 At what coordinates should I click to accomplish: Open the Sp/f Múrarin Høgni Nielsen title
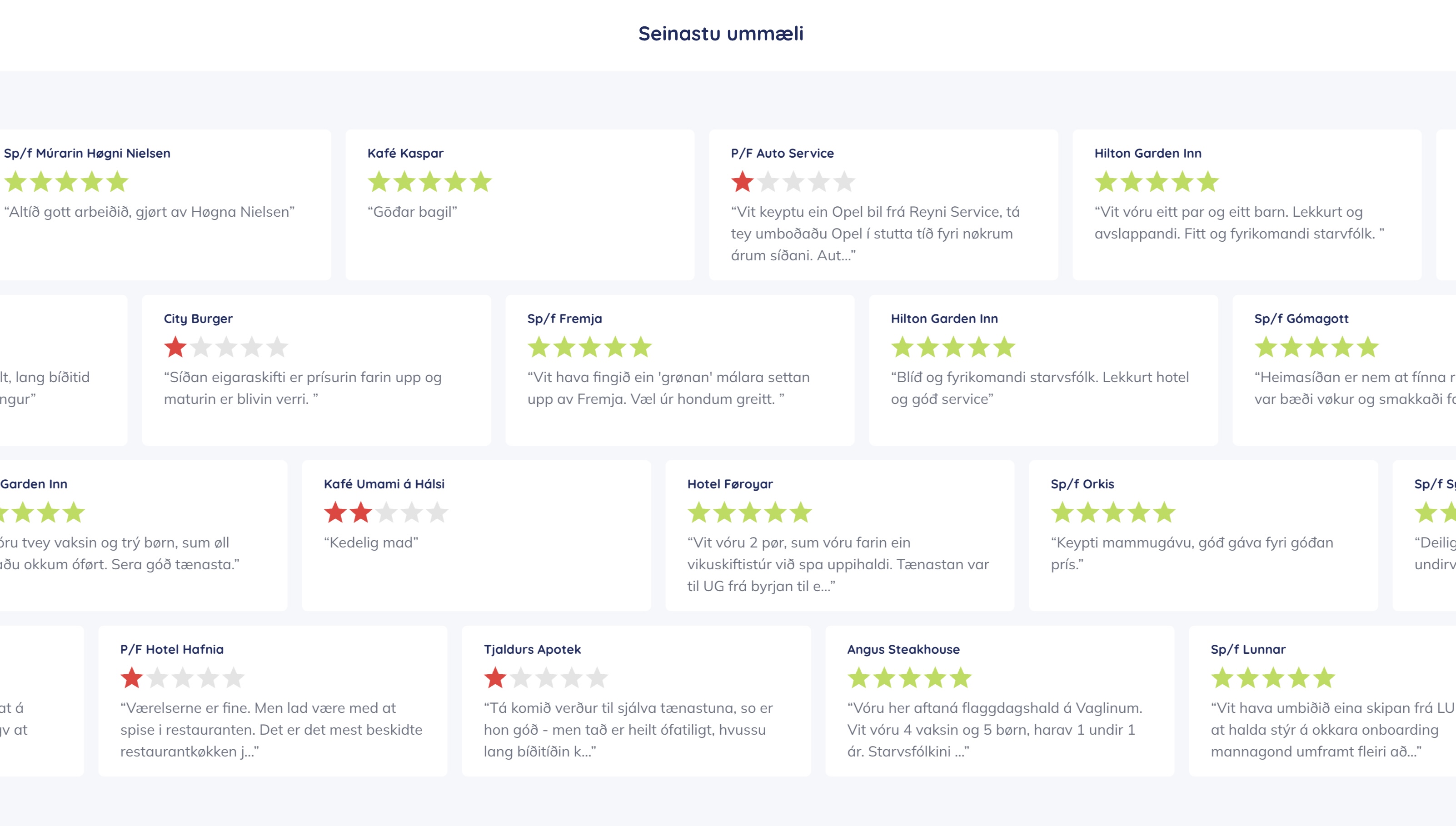pyautogui.click(x=87, y=153)
